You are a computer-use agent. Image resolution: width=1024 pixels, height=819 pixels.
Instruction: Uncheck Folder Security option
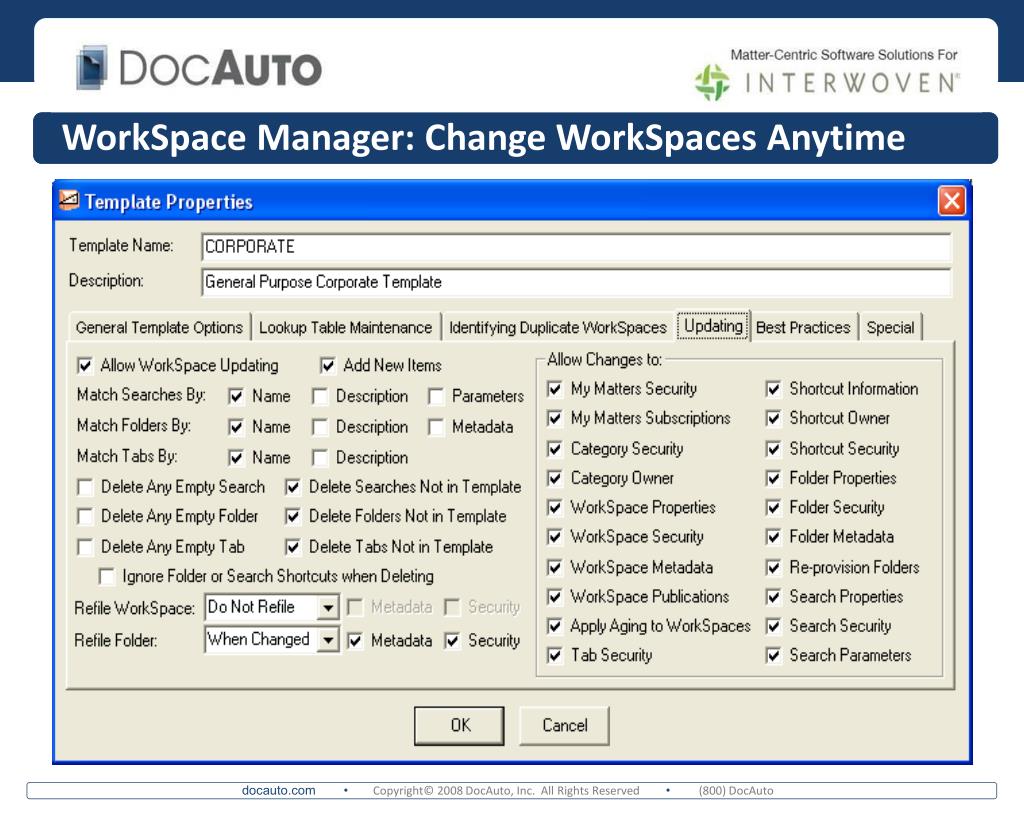click(773, 507)
